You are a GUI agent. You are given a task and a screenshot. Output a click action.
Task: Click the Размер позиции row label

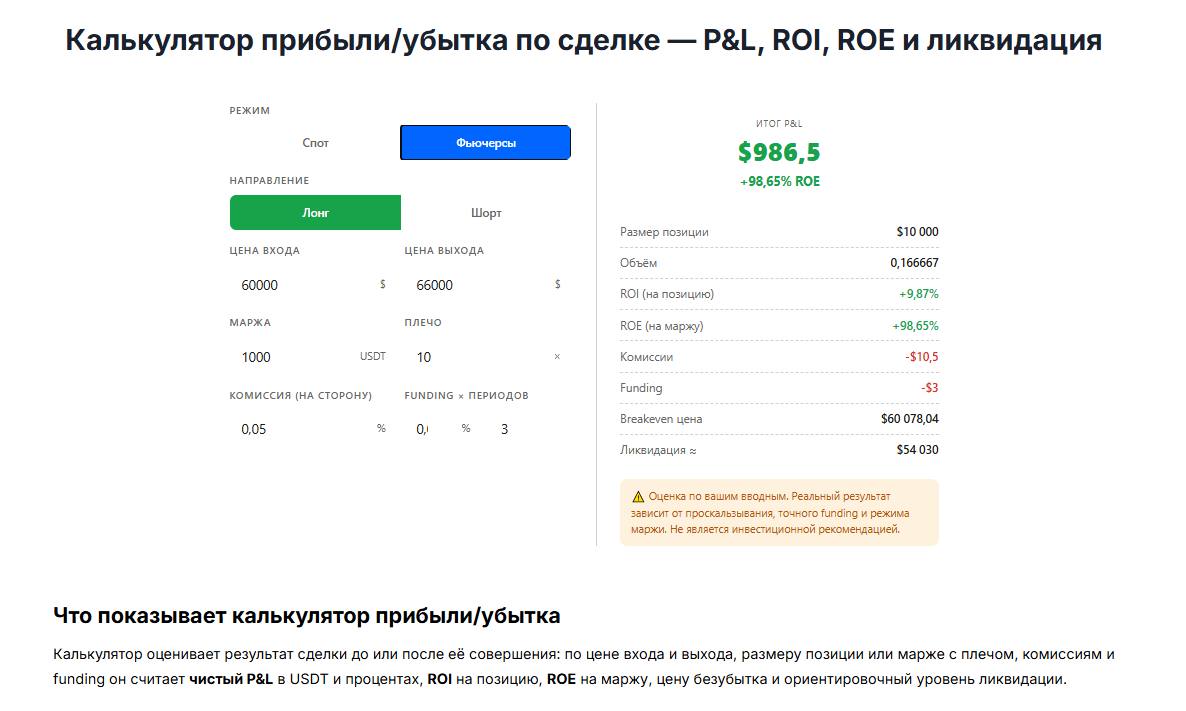pos(664,232)
